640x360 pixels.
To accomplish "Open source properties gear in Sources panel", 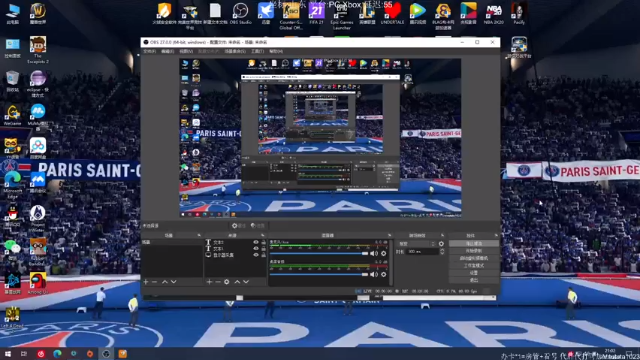I will 227,282.
